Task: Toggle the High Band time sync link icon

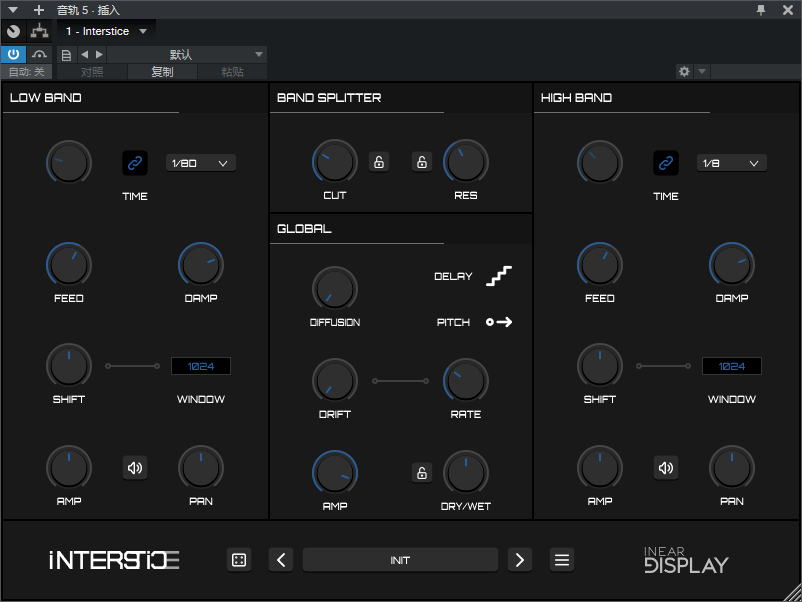Action: click(666, 163)
